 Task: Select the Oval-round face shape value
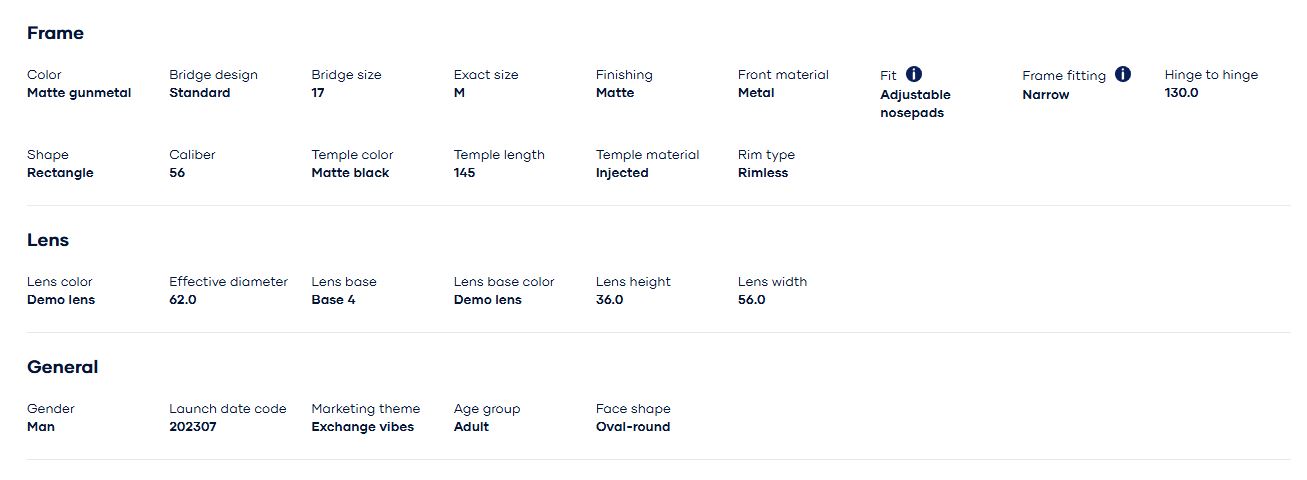pyautogui.click(x=632, y=427)
